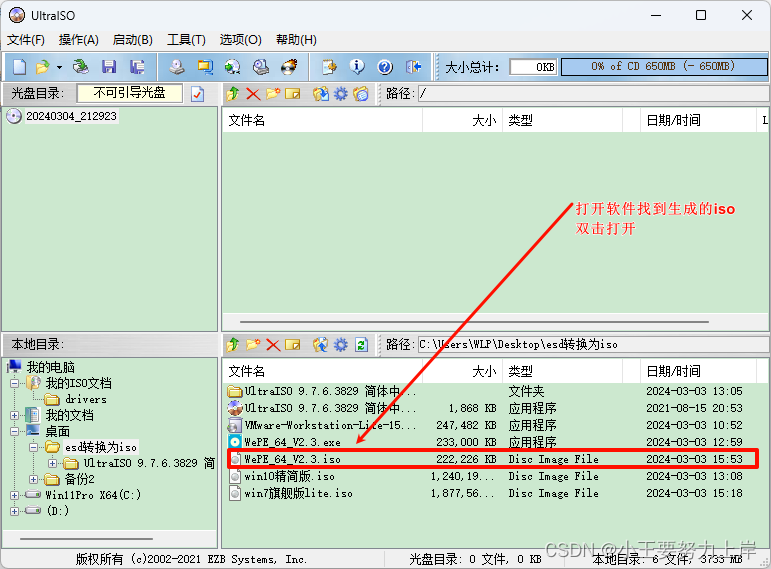Click the 0% of CD 650MB capacity bar
This screenshot has width=771, height=569.
[x=664, y=66]
